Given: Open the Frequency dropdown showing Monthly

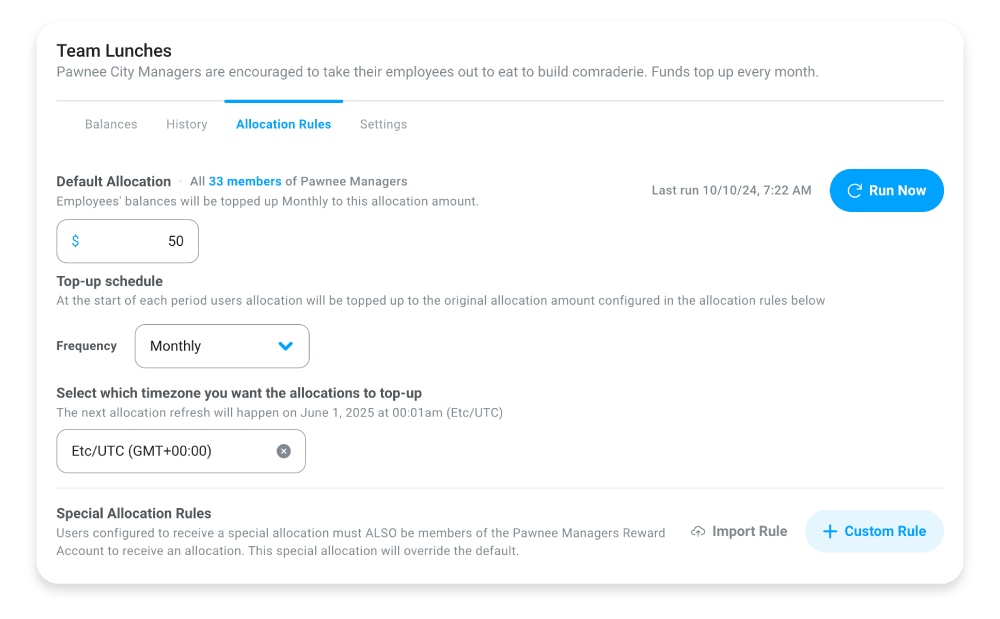Looking at the screenshot, I should click(222, 346).
